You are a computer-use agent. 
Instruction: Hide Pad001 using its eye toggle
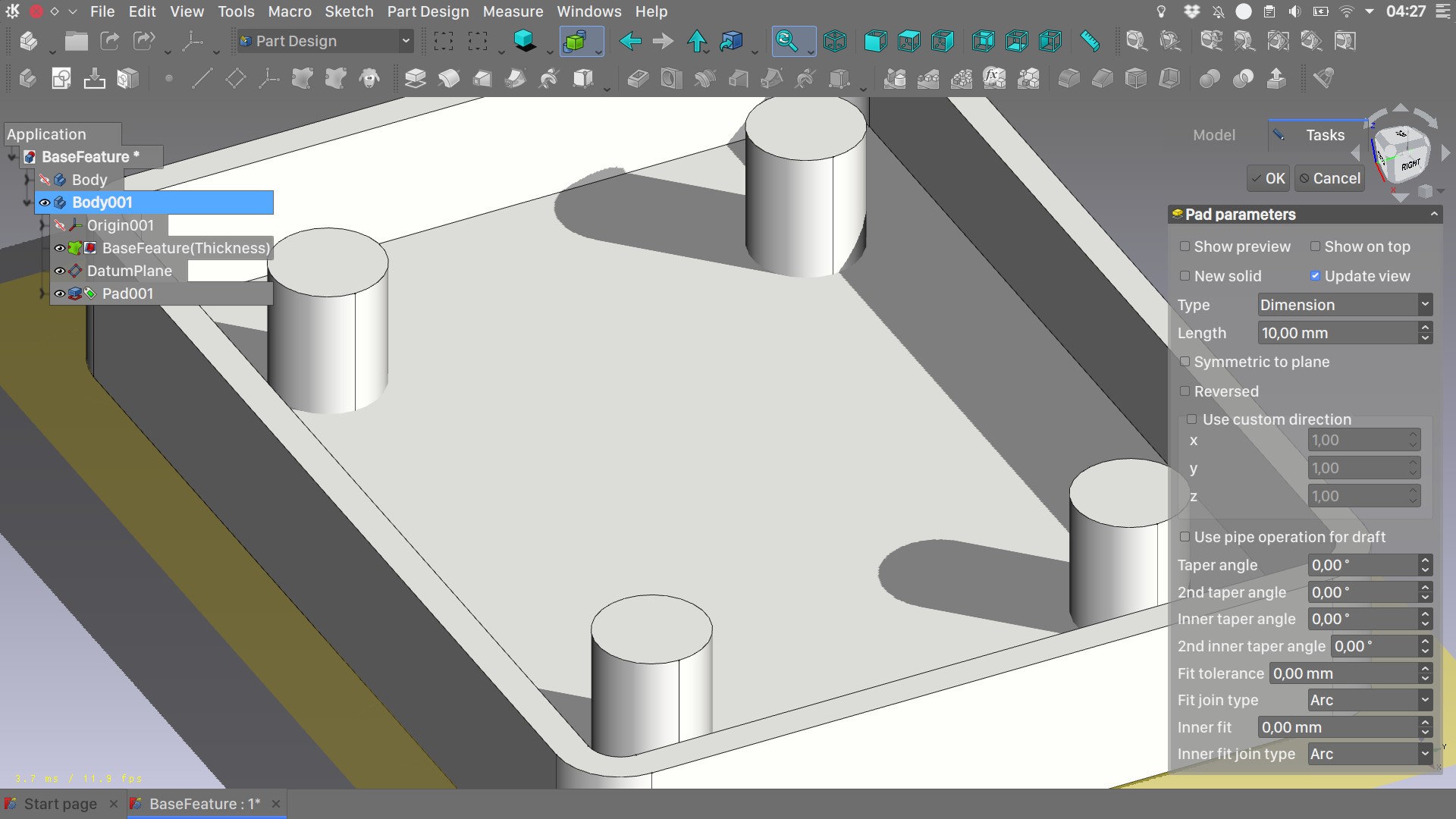click(60, 293)
